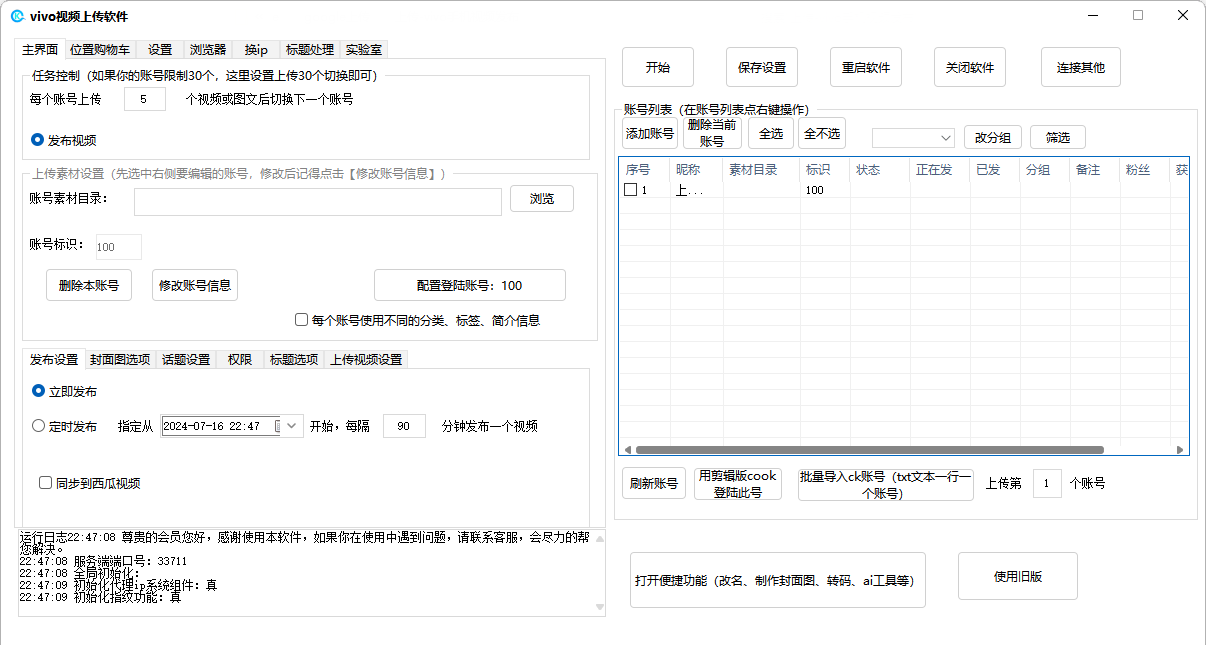Click log panel scroll-up arrow
Viewport: 1206px width, 645px height.
[x=599, y=539]
